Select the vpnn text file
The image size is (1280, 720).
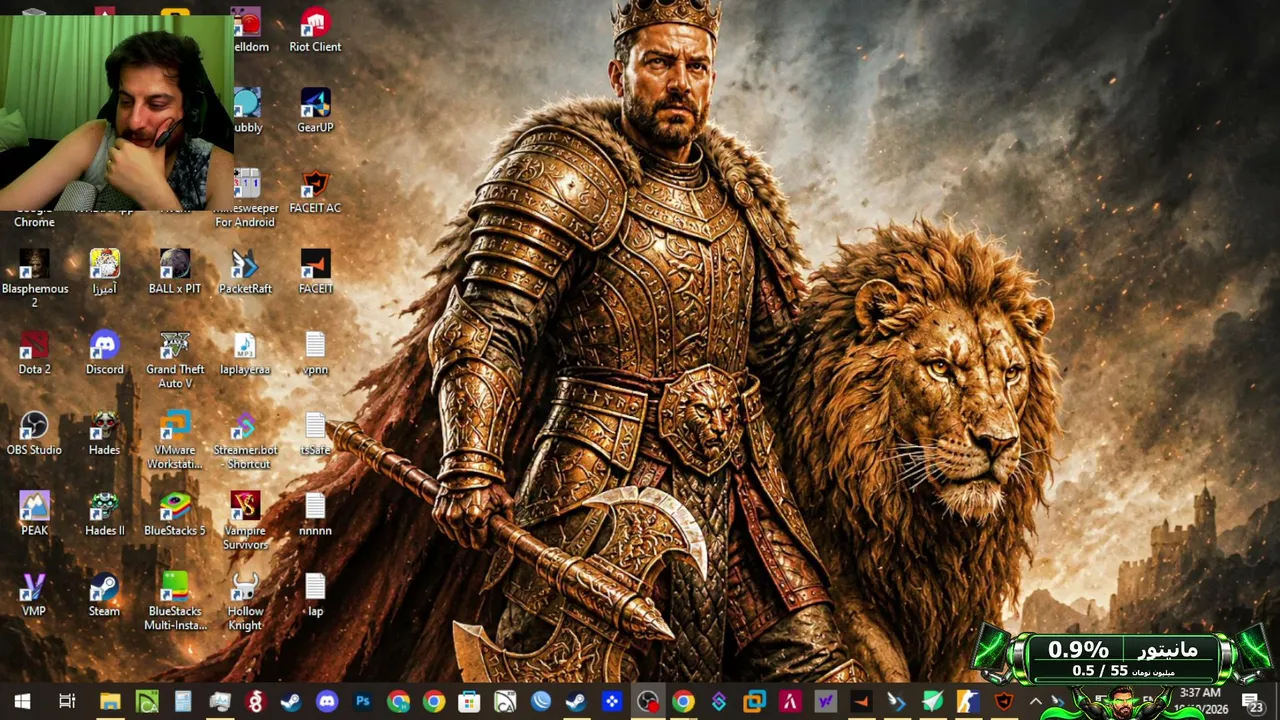click(315, 354)
